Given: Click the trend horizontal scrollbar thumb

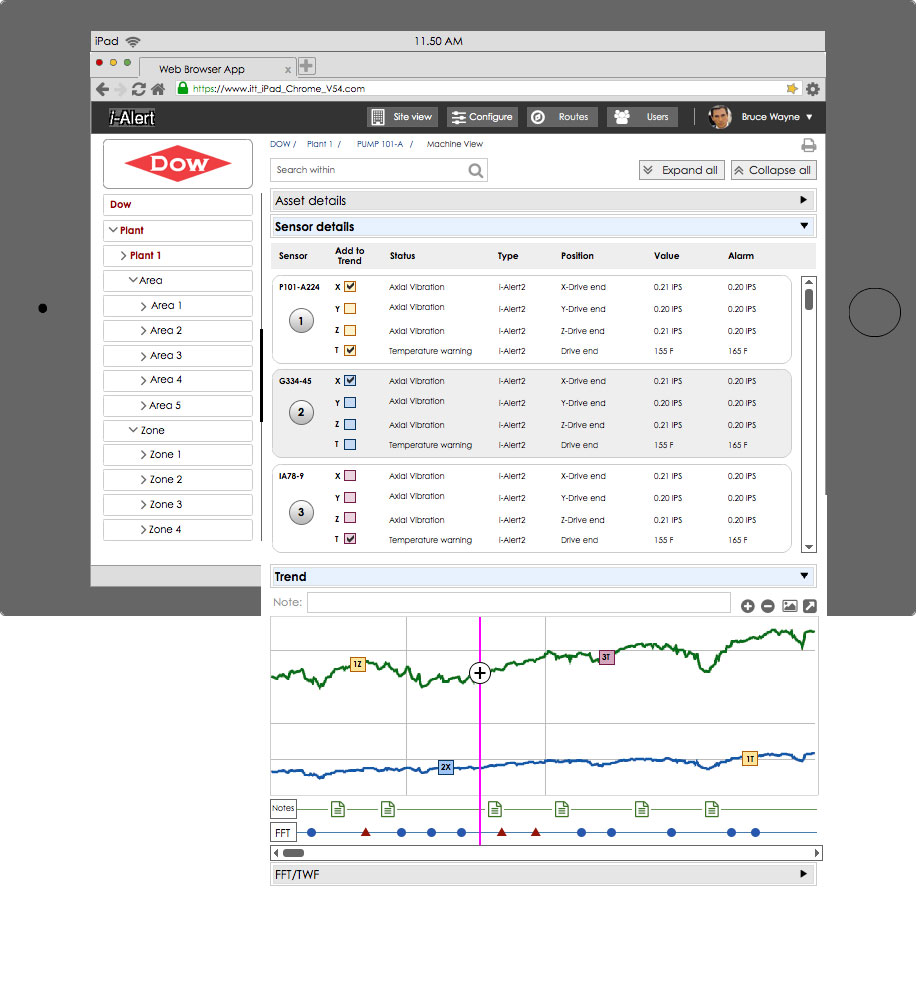Looking at the screenshot, I should pos(293,853).
